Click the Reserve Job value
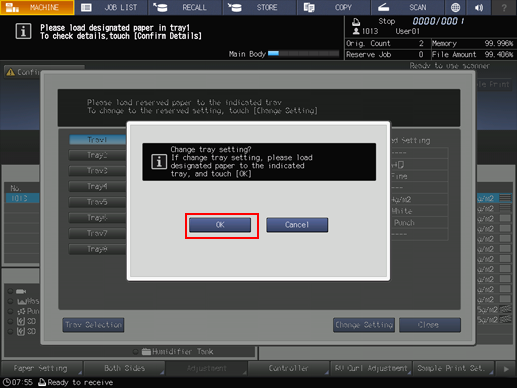This screenshot has width=517, height=388. [421, 54]
